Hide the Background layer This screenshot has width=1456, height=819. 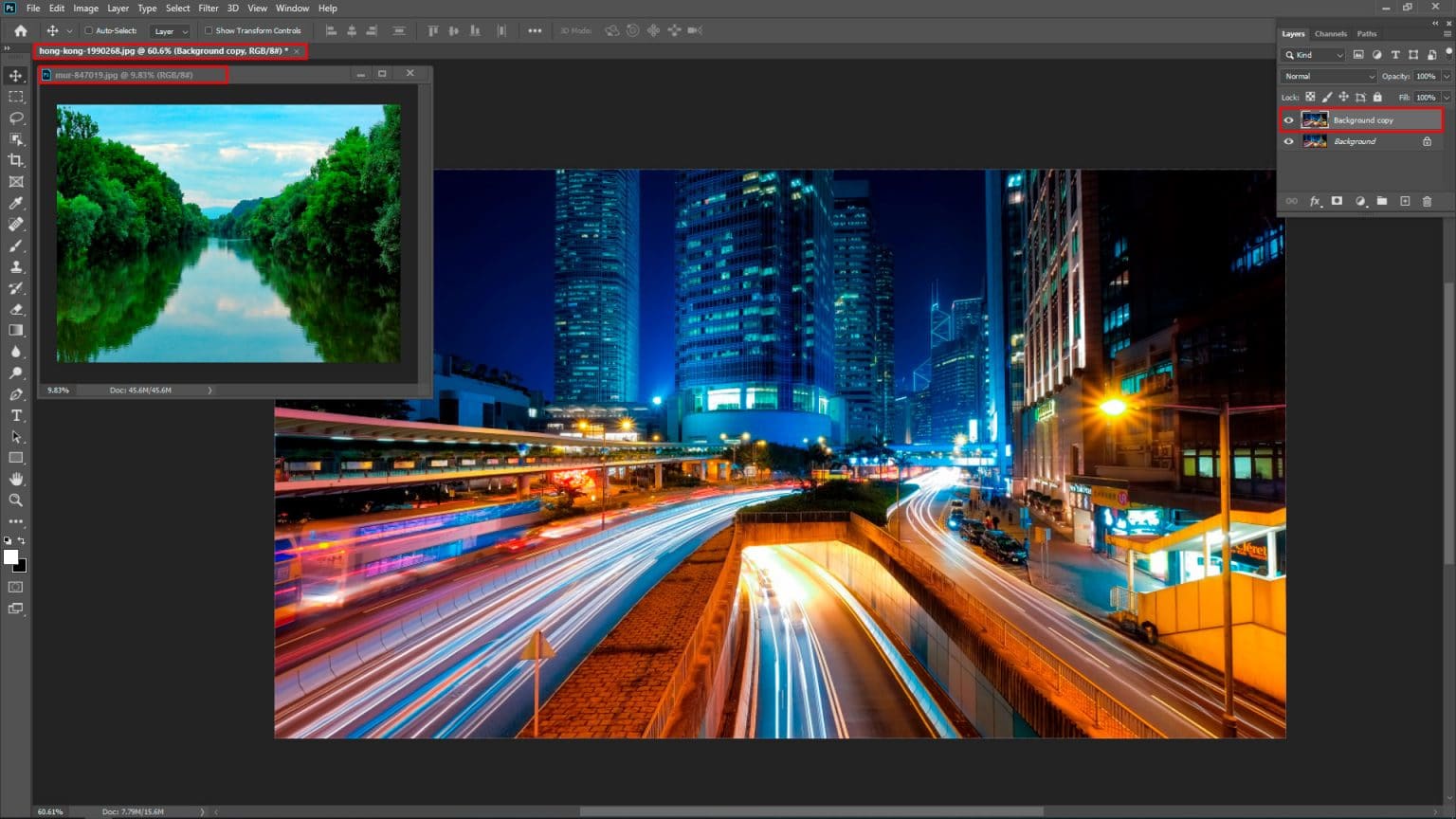pyautogui.click(x=1289, y=141)
